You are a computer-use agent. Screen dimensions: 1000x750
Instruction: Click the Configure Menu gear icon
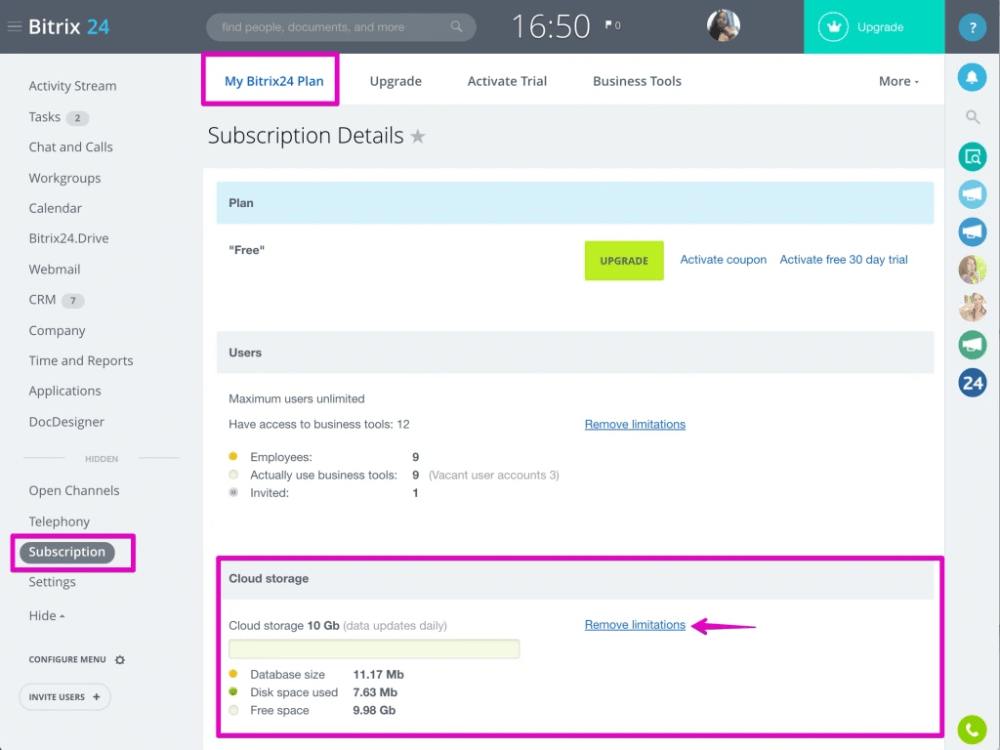click(x=119, y=660)
